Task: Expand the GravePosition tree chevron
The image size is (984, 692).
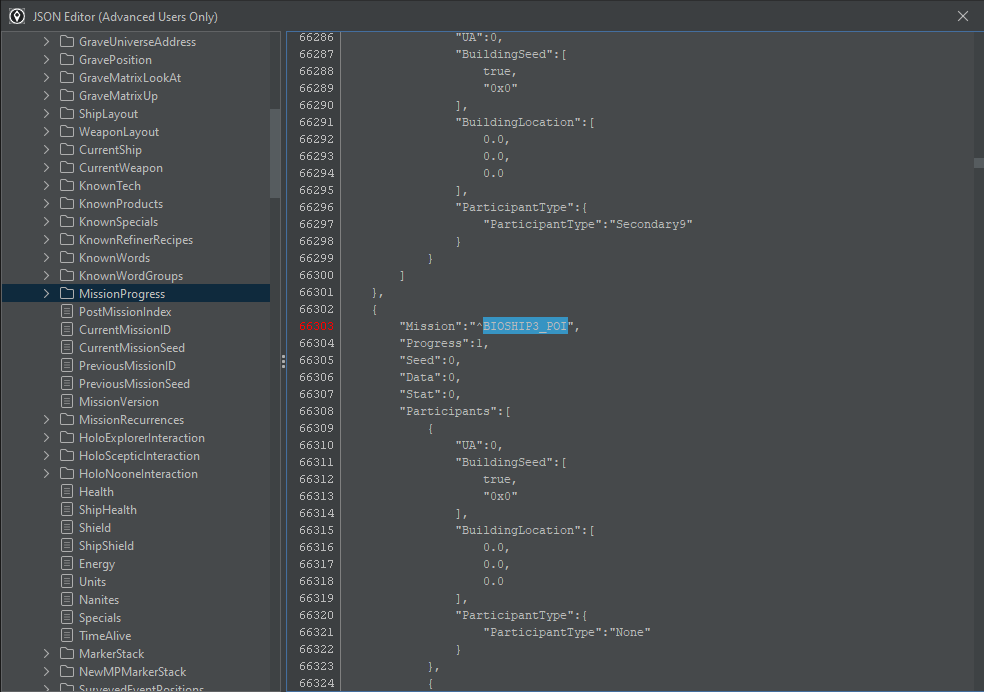Action: pyautogui.click(x=46, y=59)
